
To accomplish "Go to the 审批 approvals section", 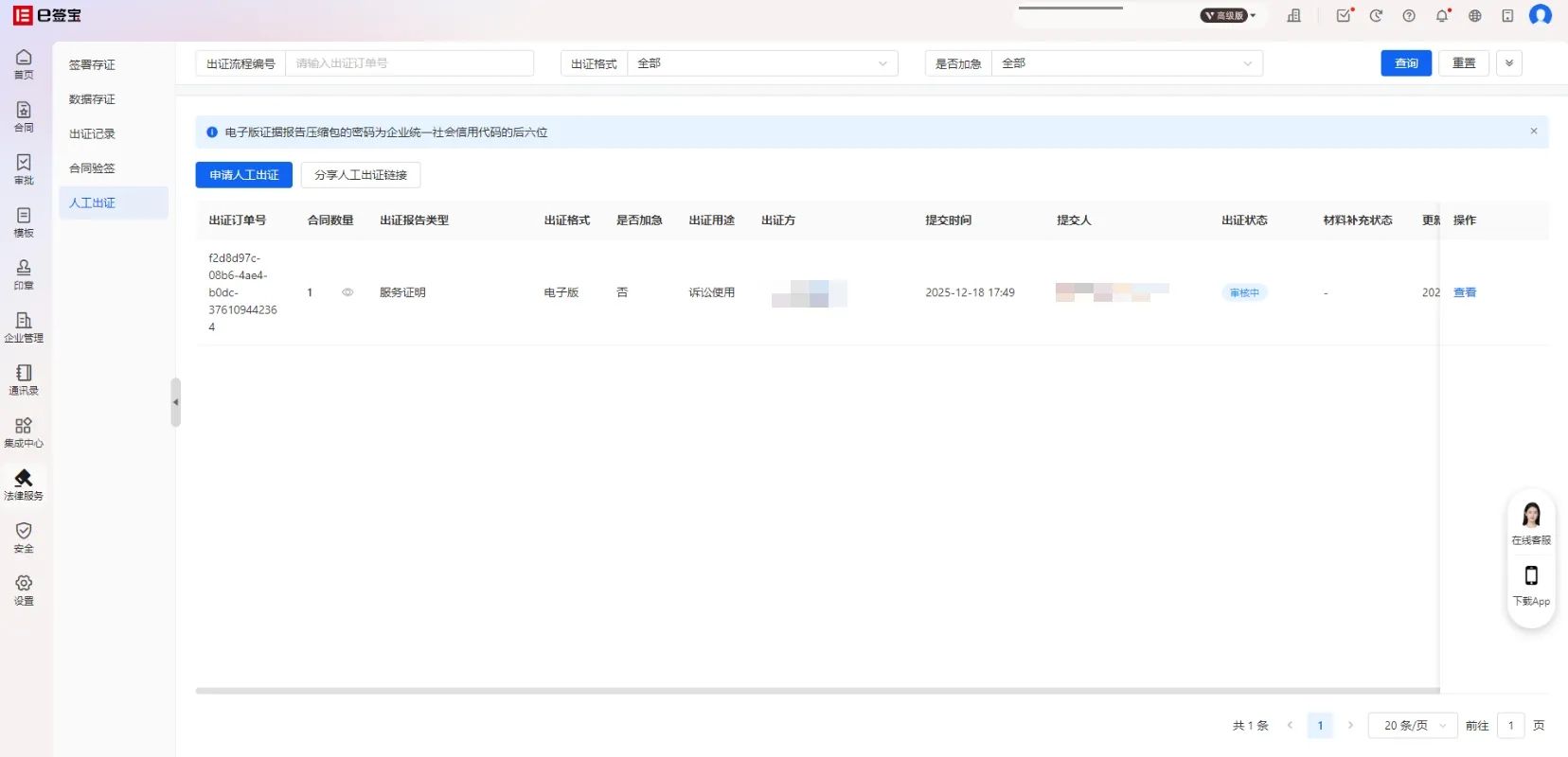I will [x=24, y=169].
